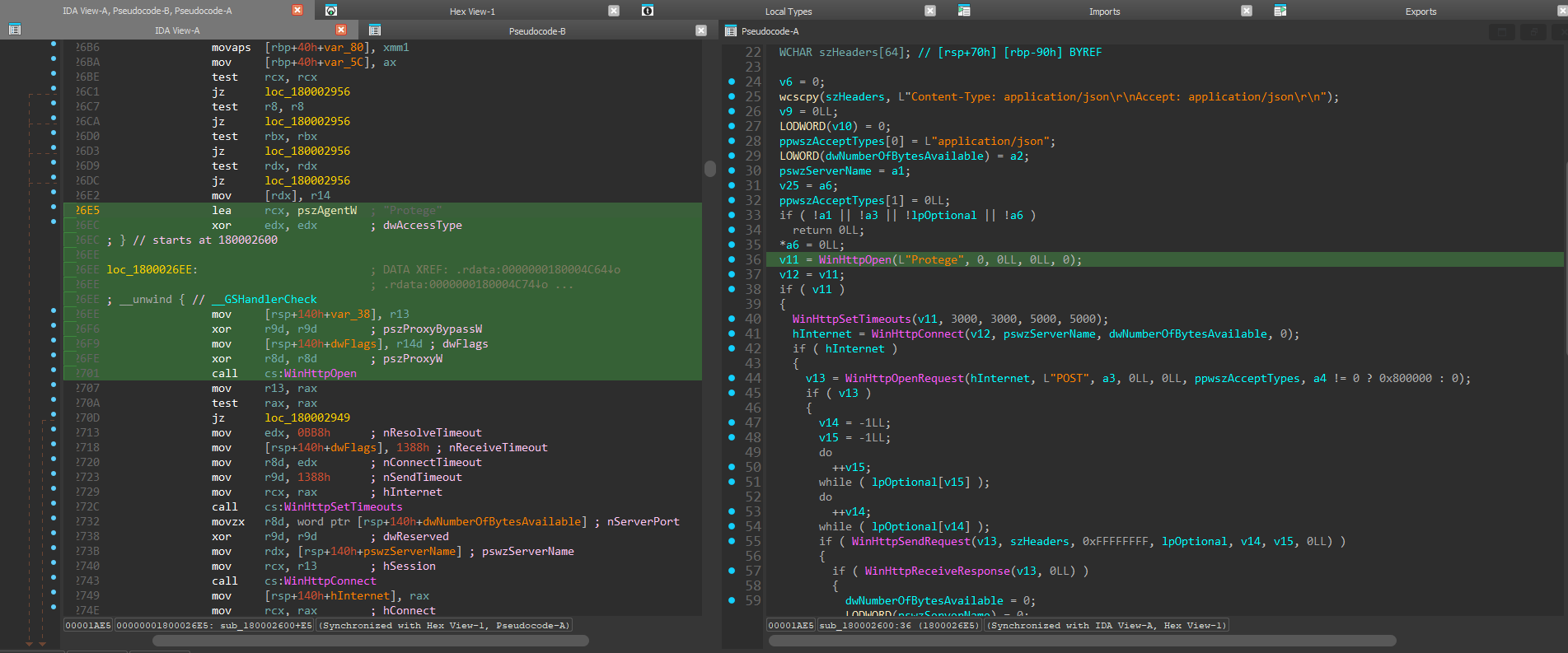Viewport: 1568px width, 653px height.
Task: Toggle breakpoint dot at address 26B6 movaps
Action: [54, 44]
